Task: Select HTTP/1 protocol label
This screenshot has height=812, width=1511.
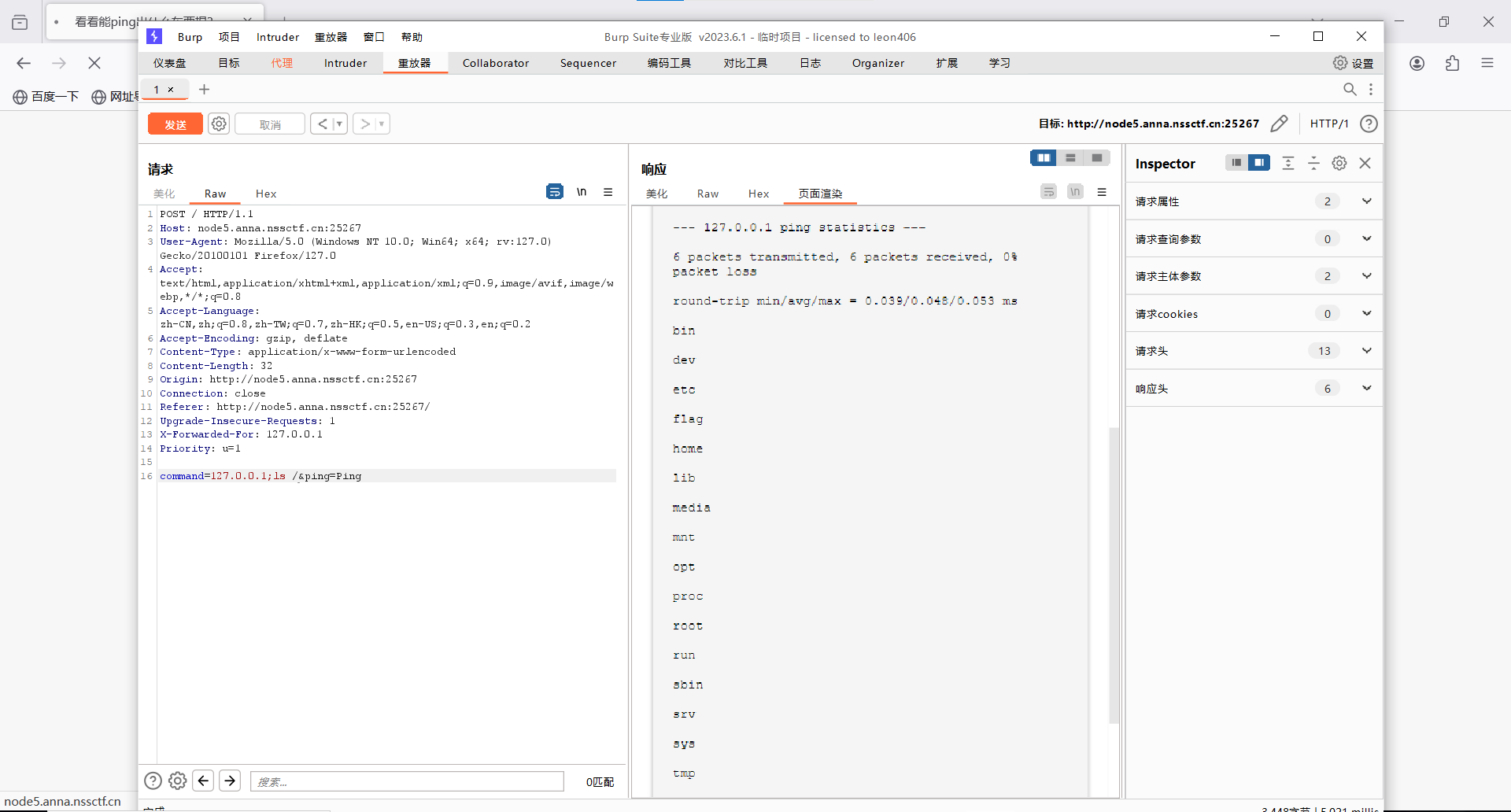Action: click(x=1329, y=124)
